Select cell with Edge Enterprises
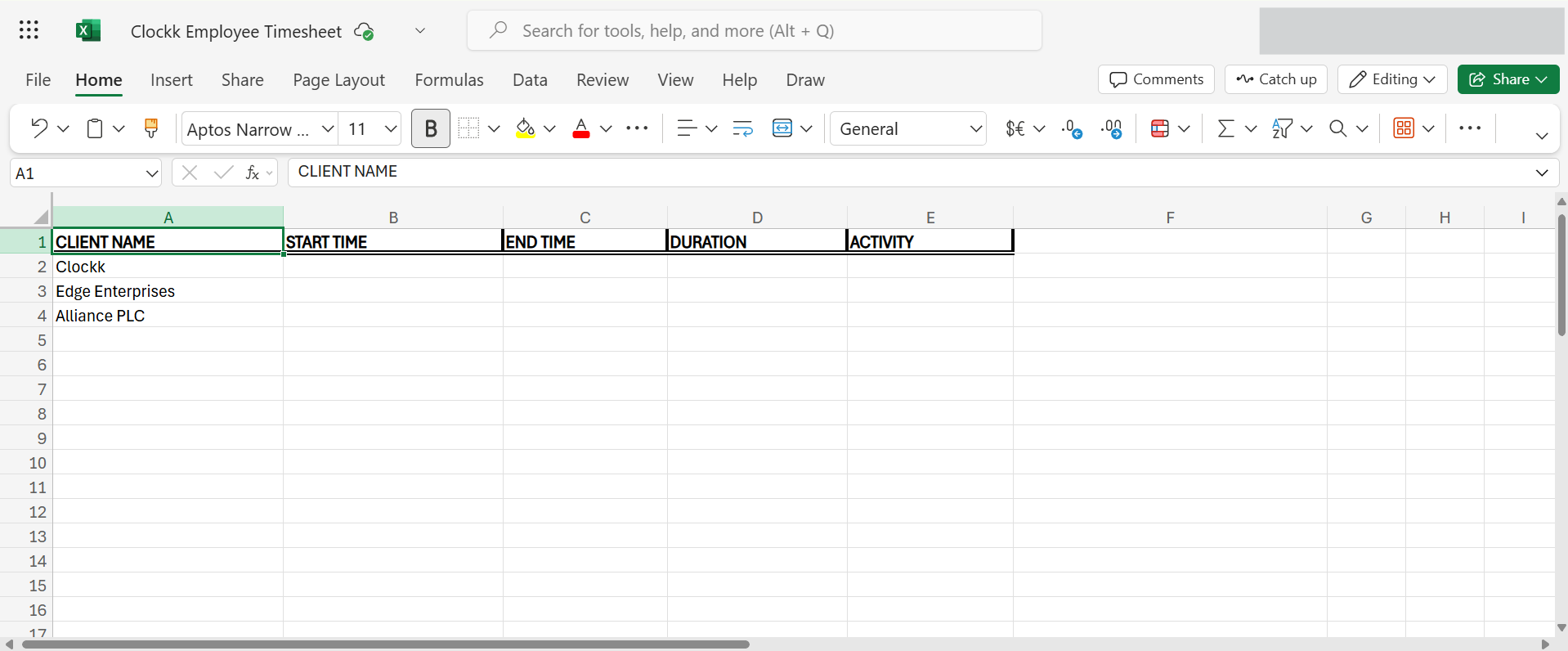The height and width of the screenshot is (651, 1568). [x=168, y=291]
